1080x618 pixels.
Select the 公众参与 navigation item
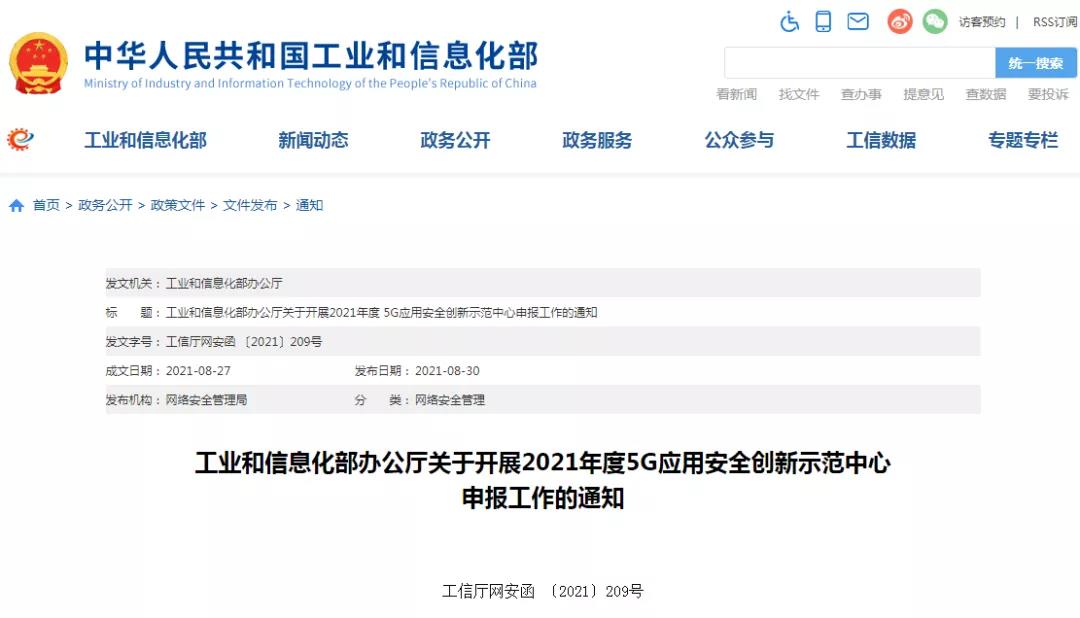[x=739, y=141]
